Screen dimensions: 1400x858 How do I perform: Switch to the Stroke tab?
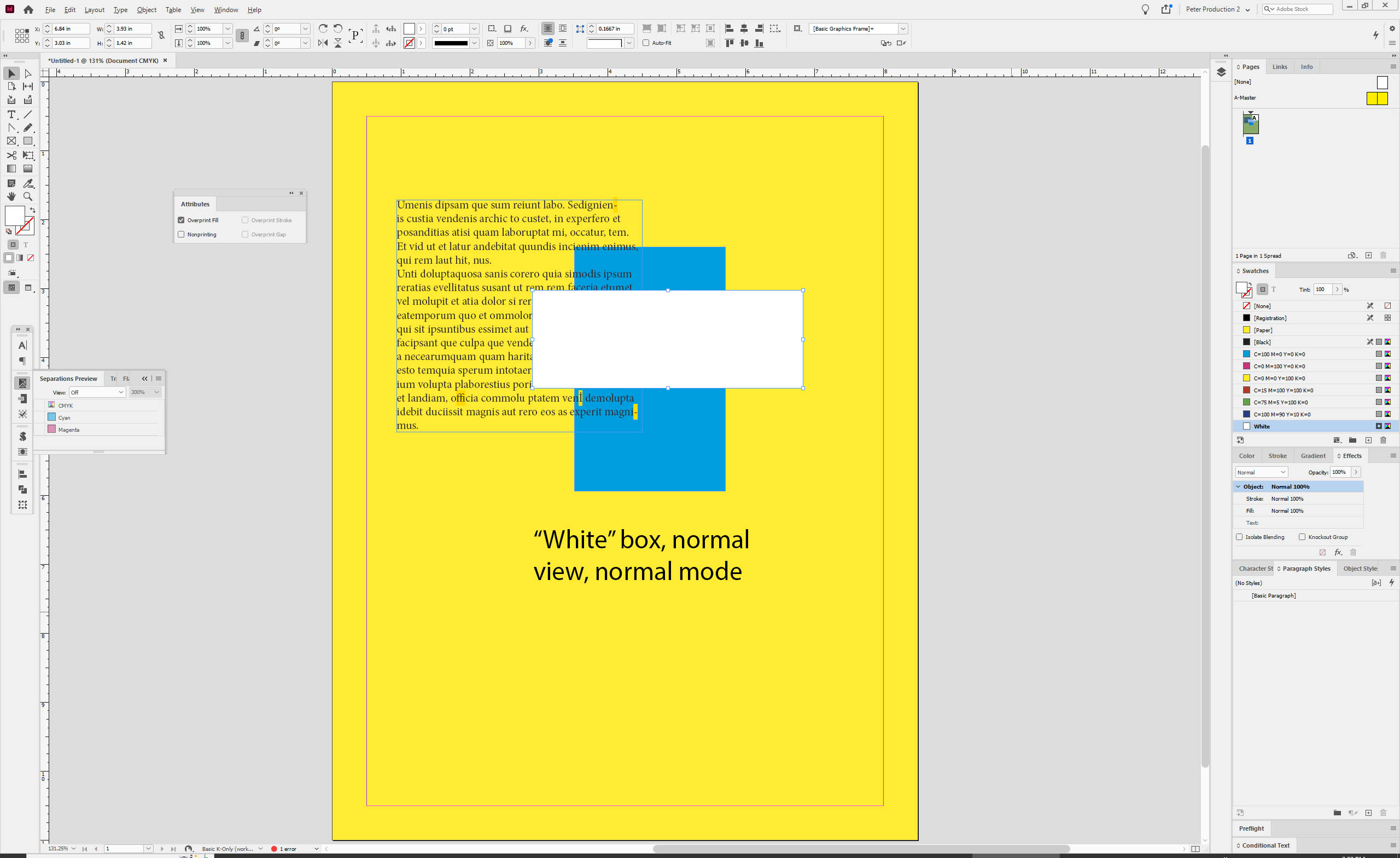click(1277, 455)
